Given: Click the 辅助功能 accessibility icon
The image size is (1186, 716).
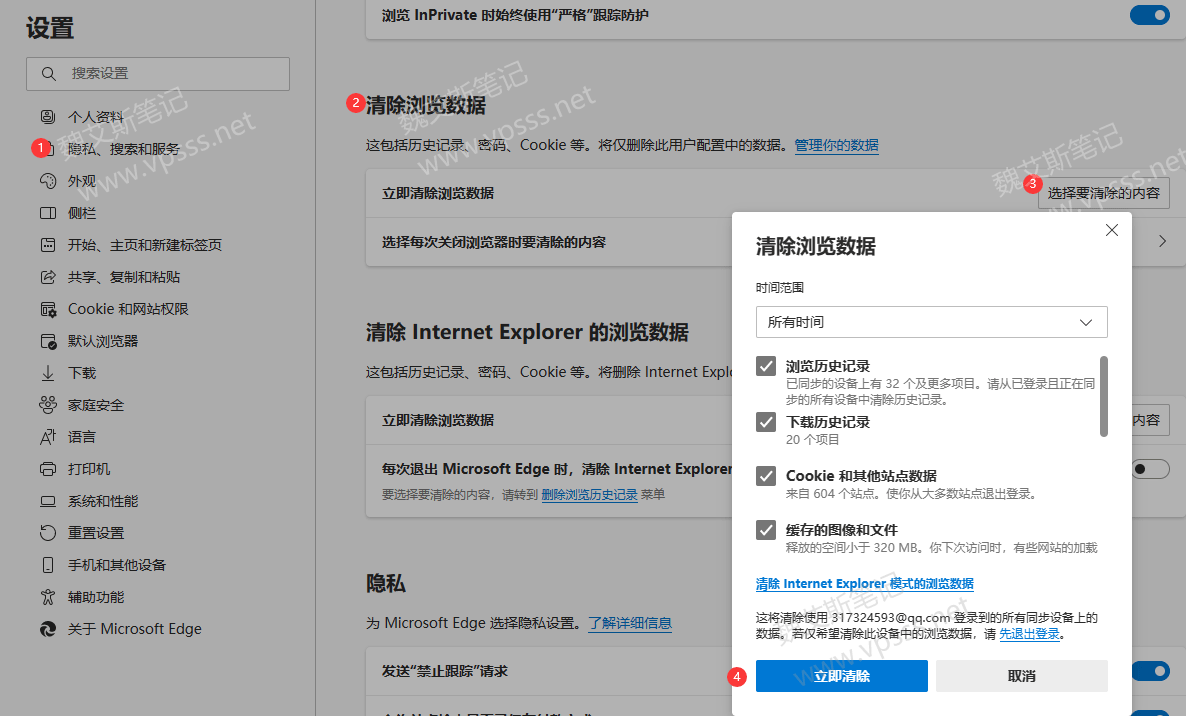Looking at the screenshot, I should click(x=48, y=597).
